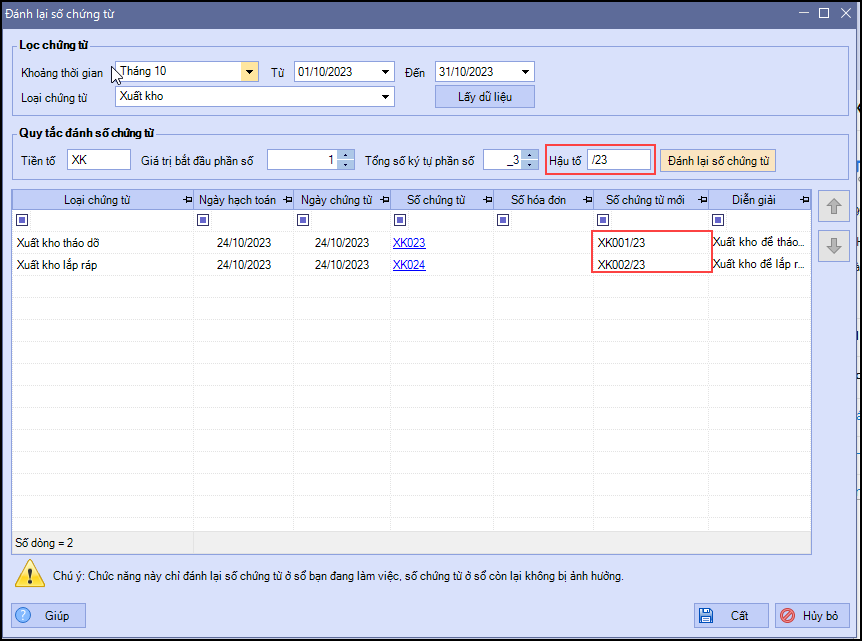The height and width of the screenshot is (641, 862).
Task: Open the Đến date picker dropdown
Action: [x=526, y=72]
